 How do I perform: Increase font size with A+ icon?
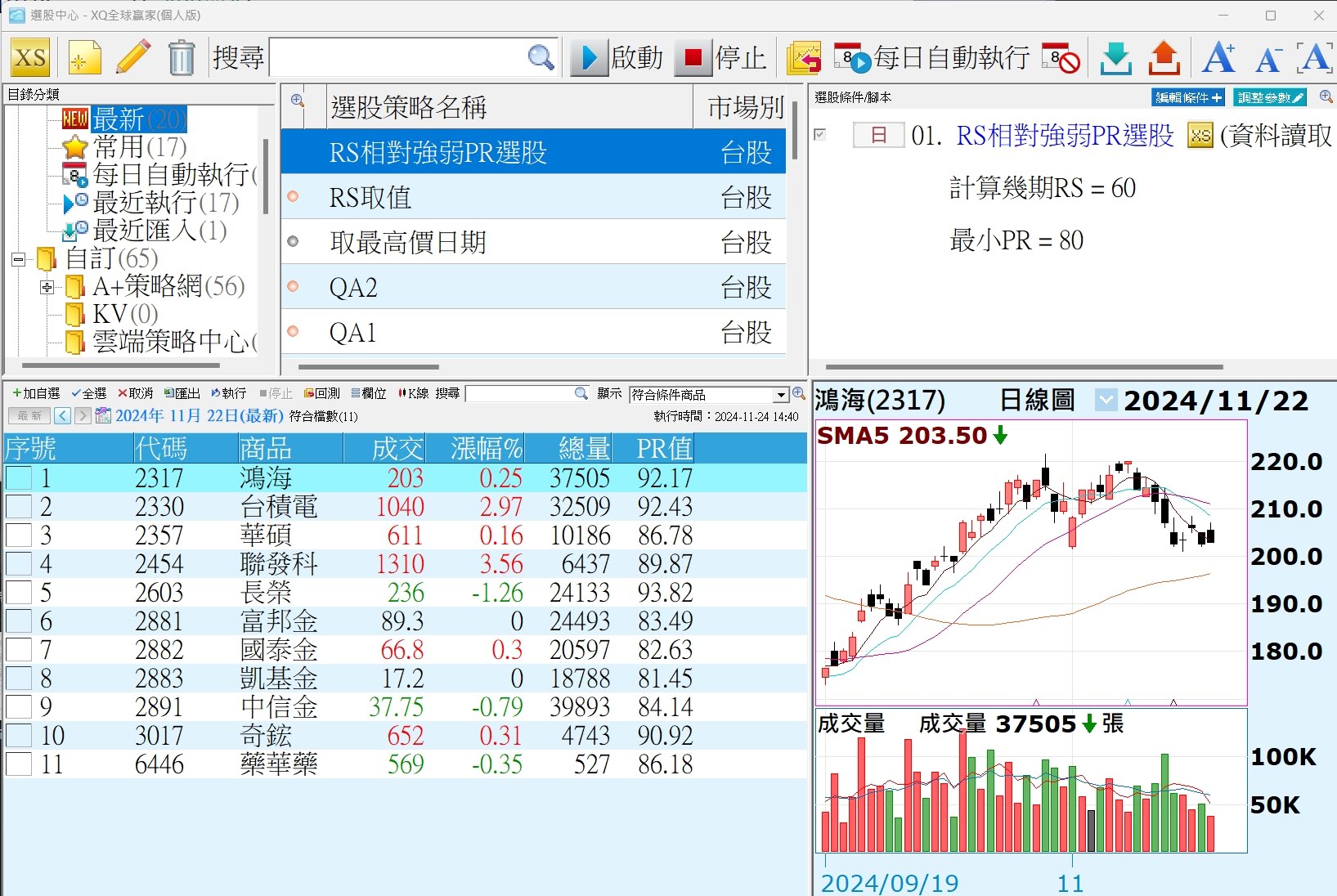[1218, 58]
